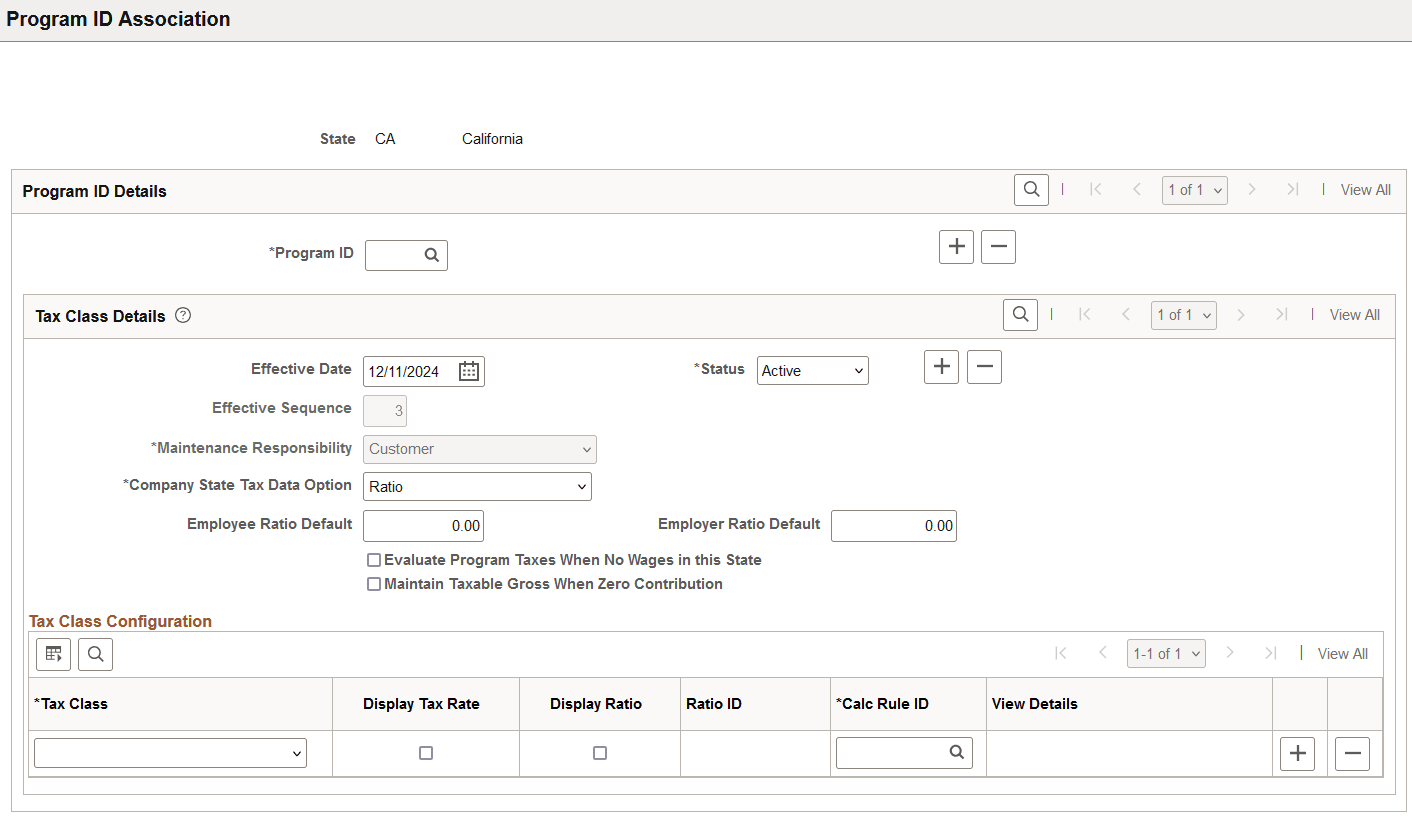Click the Tax Class Details help icon
1412x819 pixels.
(x=182, y=315)
